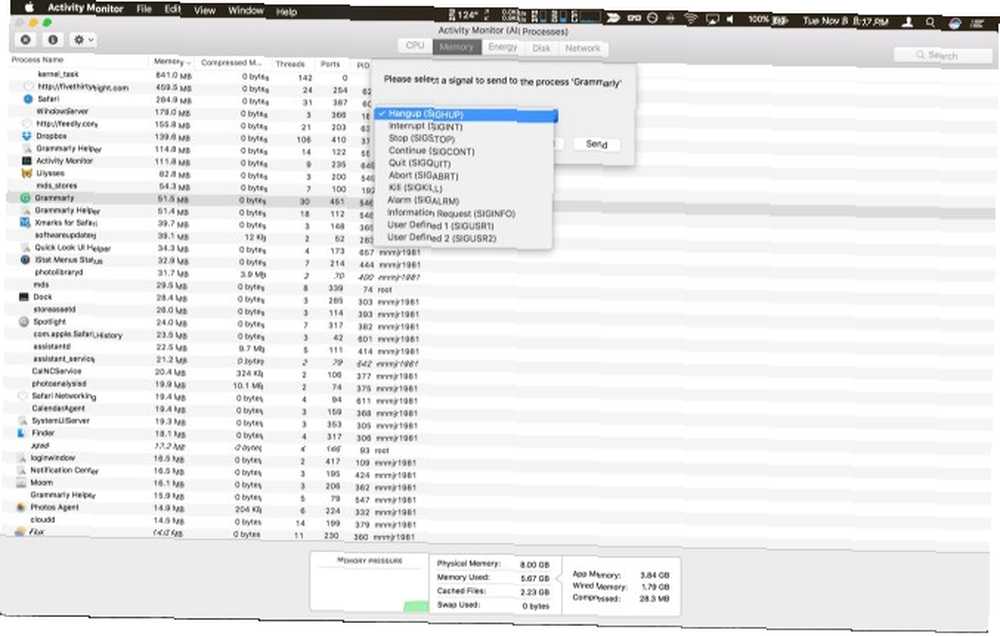The width and height of the screenshot is (1000, 636).
Task: Click the Memory Pressure graph
Action: click(x=369, y=584)
